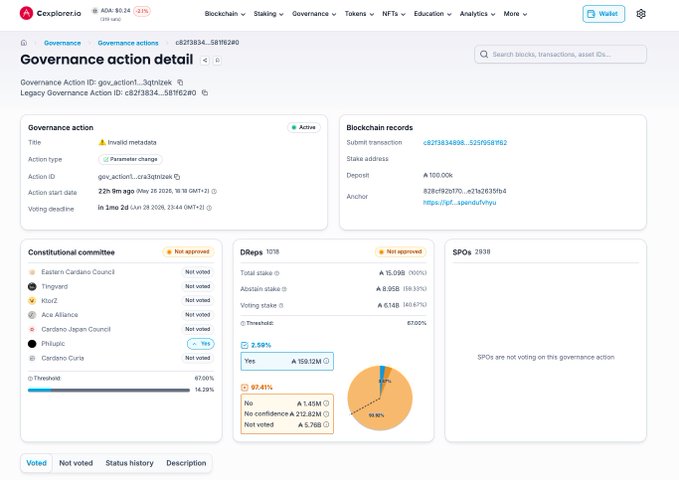Open the settings gear icon
The image size is (679, 480).
click(x=641, y=14)
